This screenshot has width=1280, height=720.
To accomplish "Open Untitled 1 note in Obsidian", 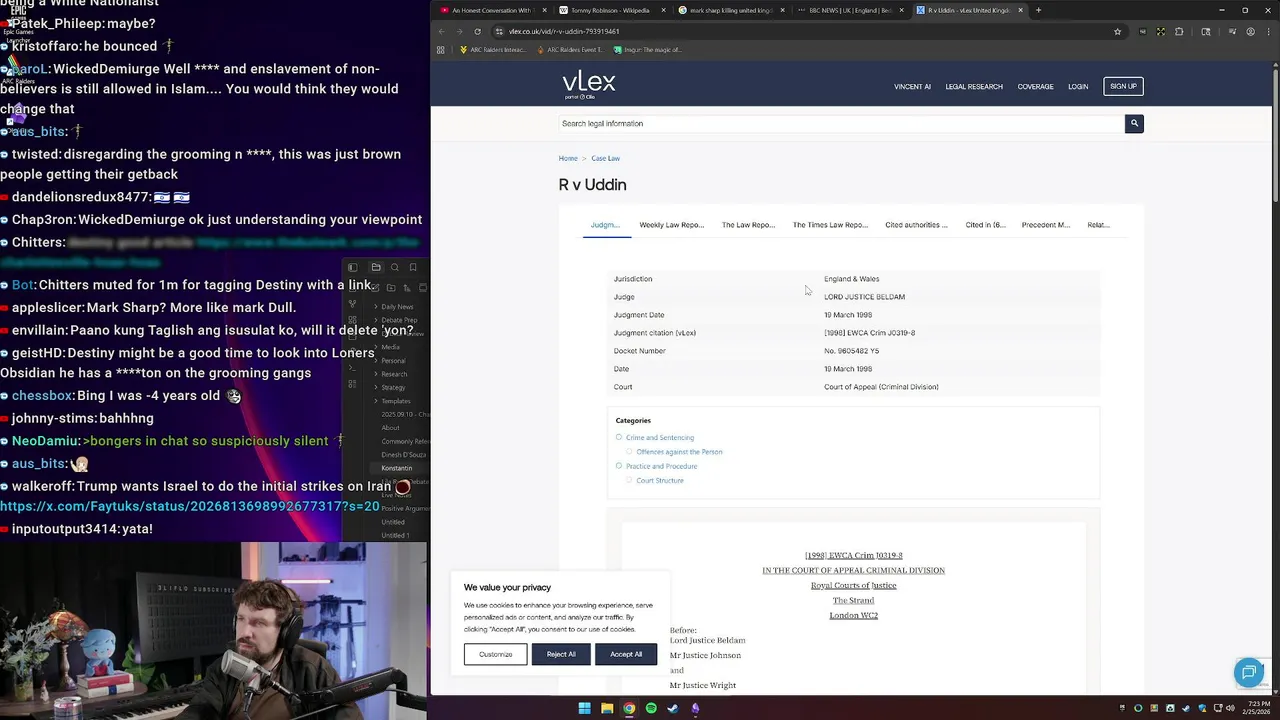I will coord(395,535).
